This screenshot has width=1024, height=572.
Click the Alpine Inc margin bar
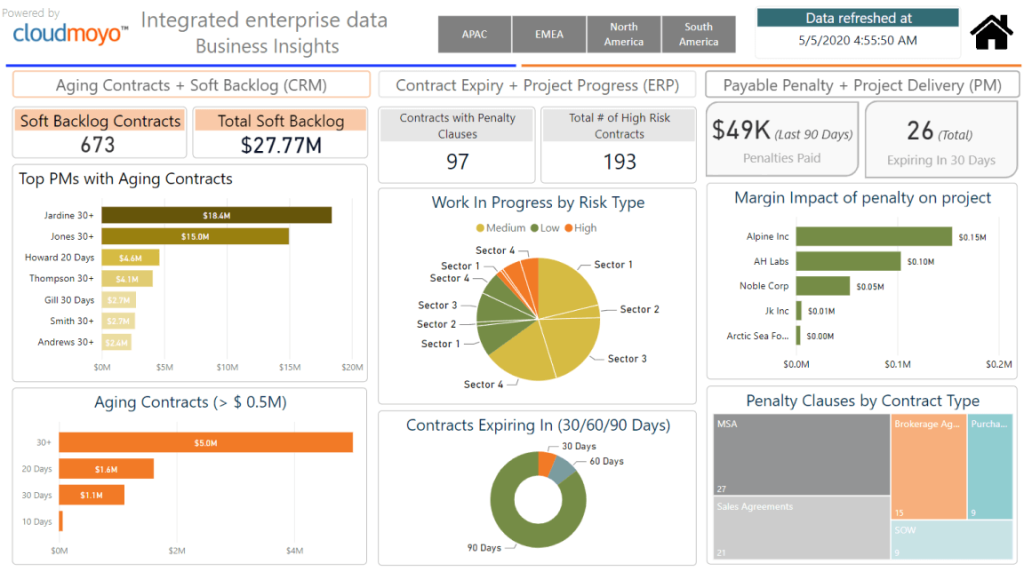coord(873,237)
